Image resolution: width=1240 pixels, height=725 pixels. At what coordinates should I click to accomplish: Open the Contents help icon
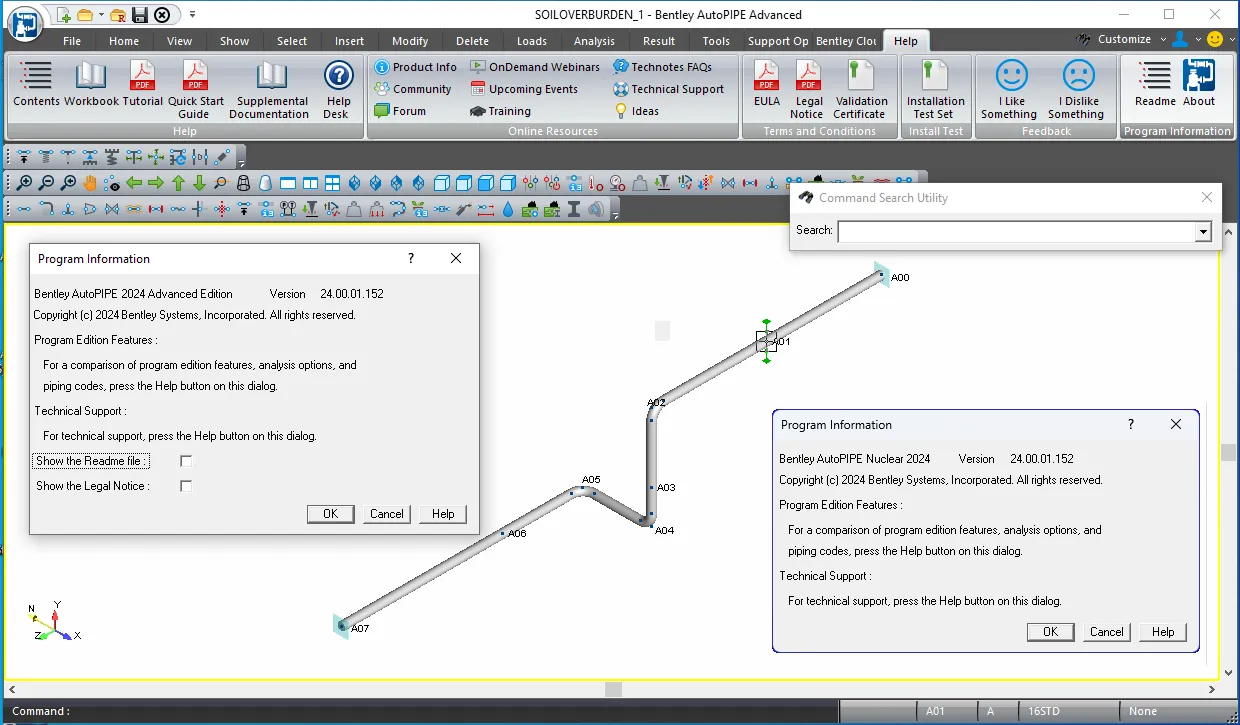tap(36, 84)
